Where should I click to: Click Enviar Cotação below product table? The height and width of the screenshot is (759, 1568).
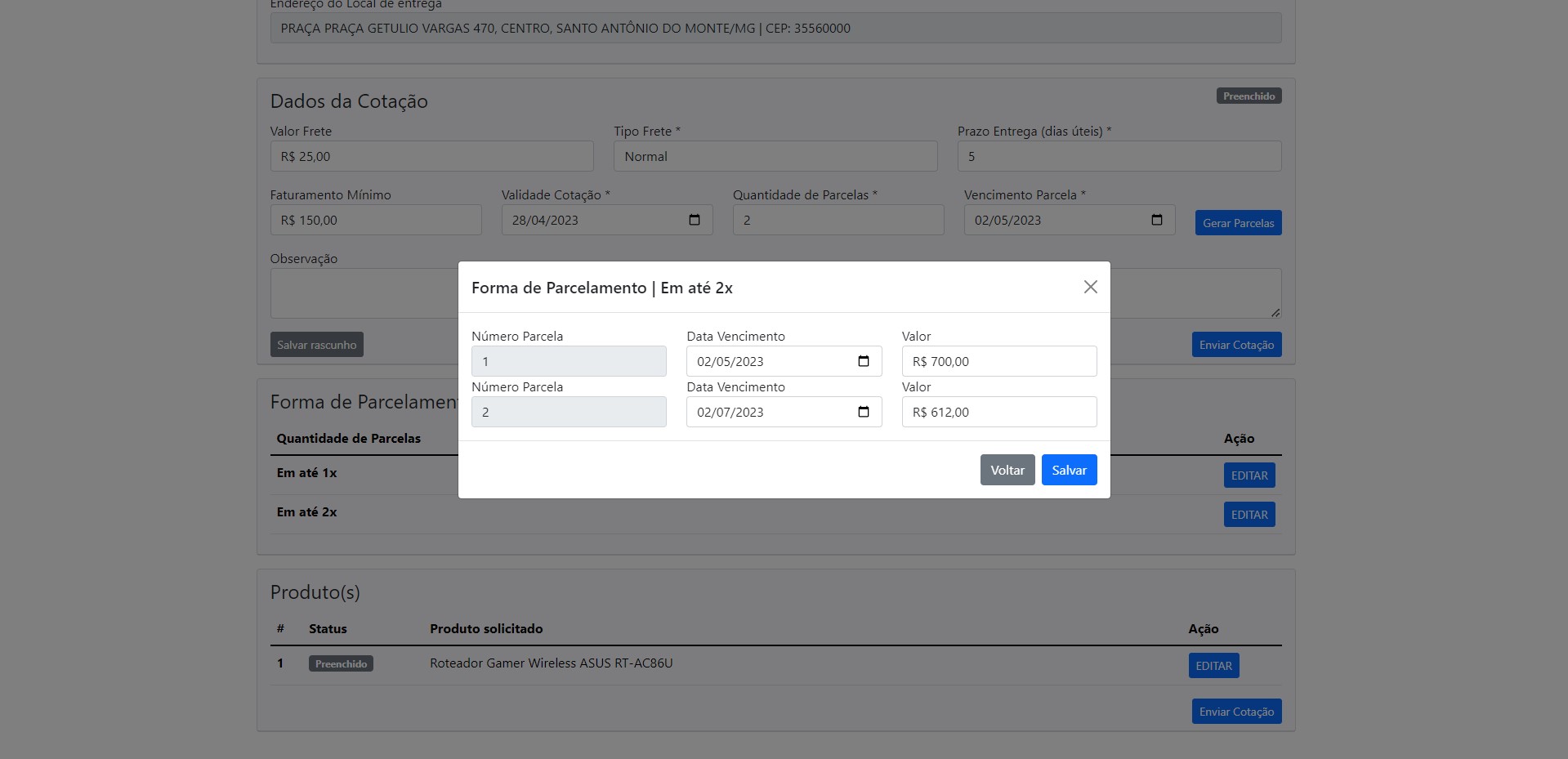point(1236,712)
